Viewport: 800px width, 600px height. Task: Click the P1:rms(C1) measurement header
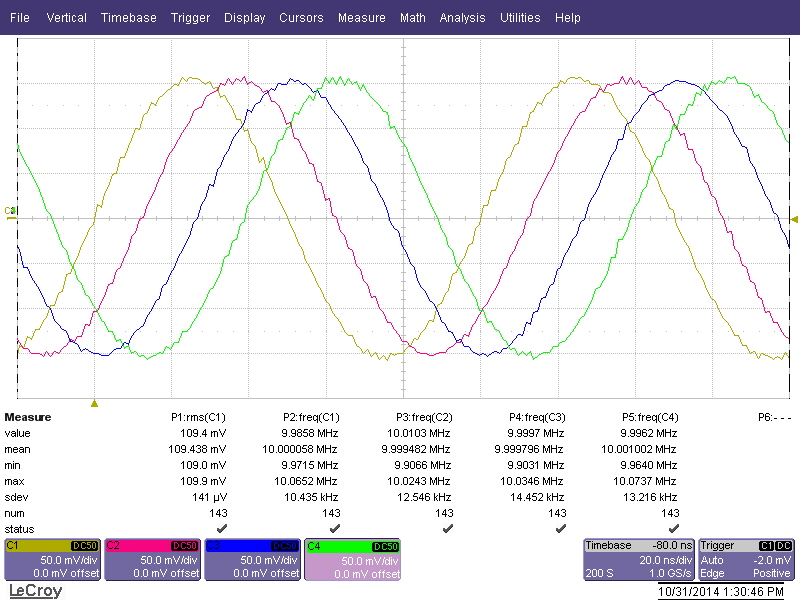[198, 417]
